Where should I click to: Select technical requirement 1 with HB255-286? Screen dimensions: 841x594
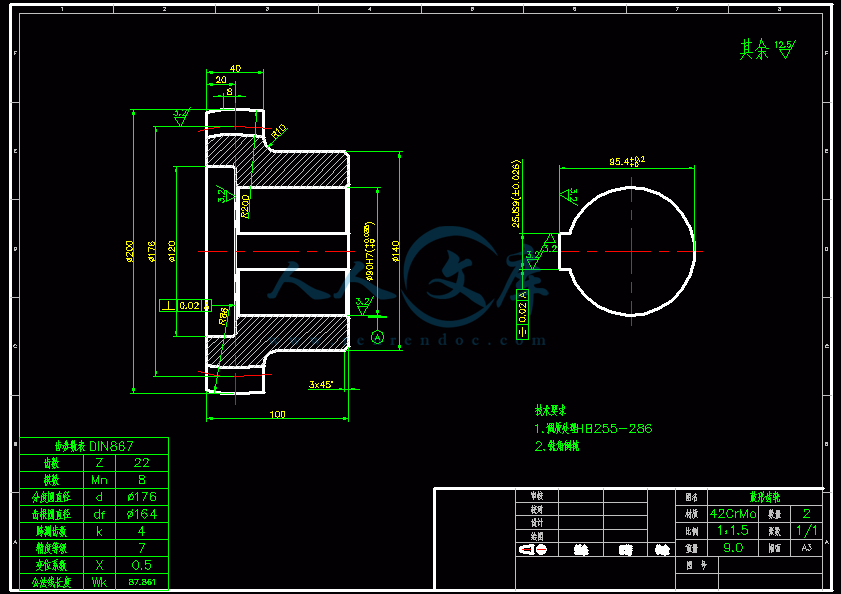(593, 429)
